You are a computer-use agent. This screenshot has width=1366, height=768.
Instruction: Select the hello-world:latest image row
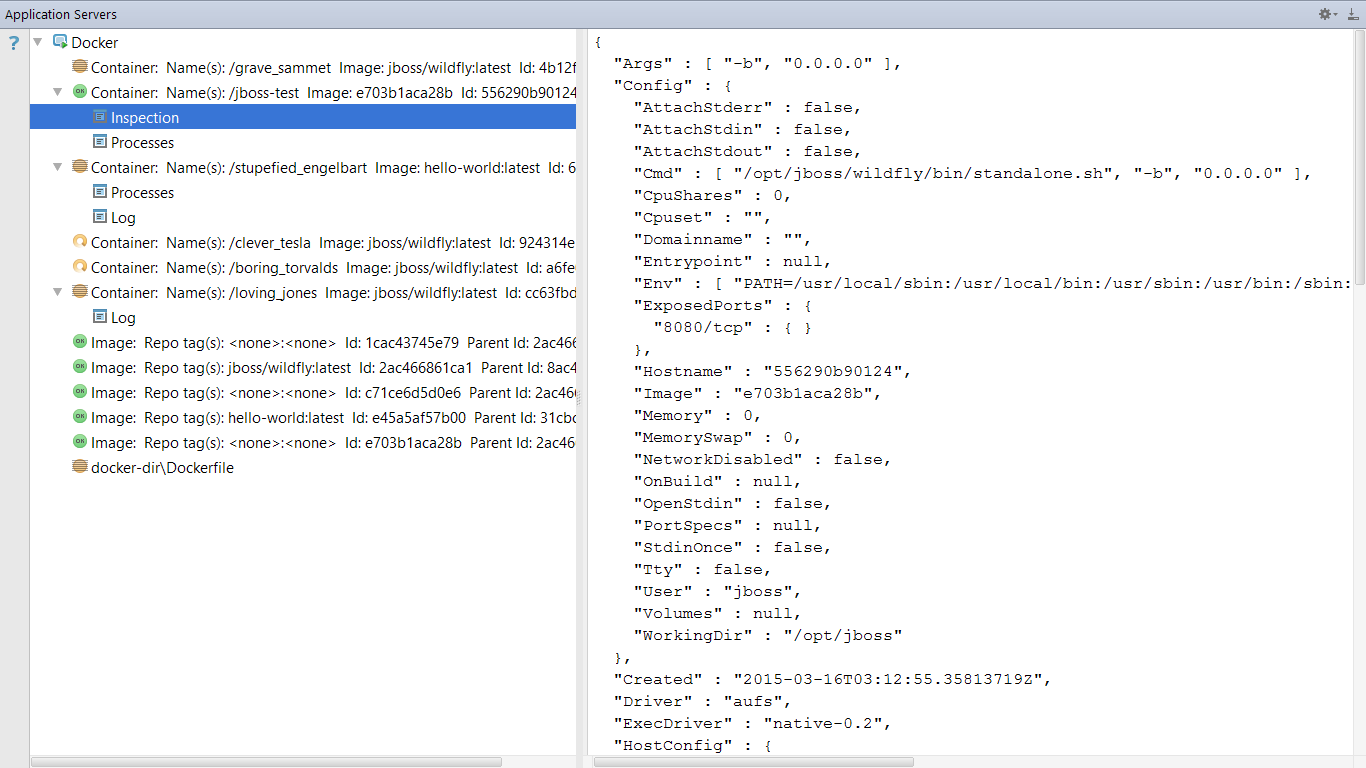point(303,418)
